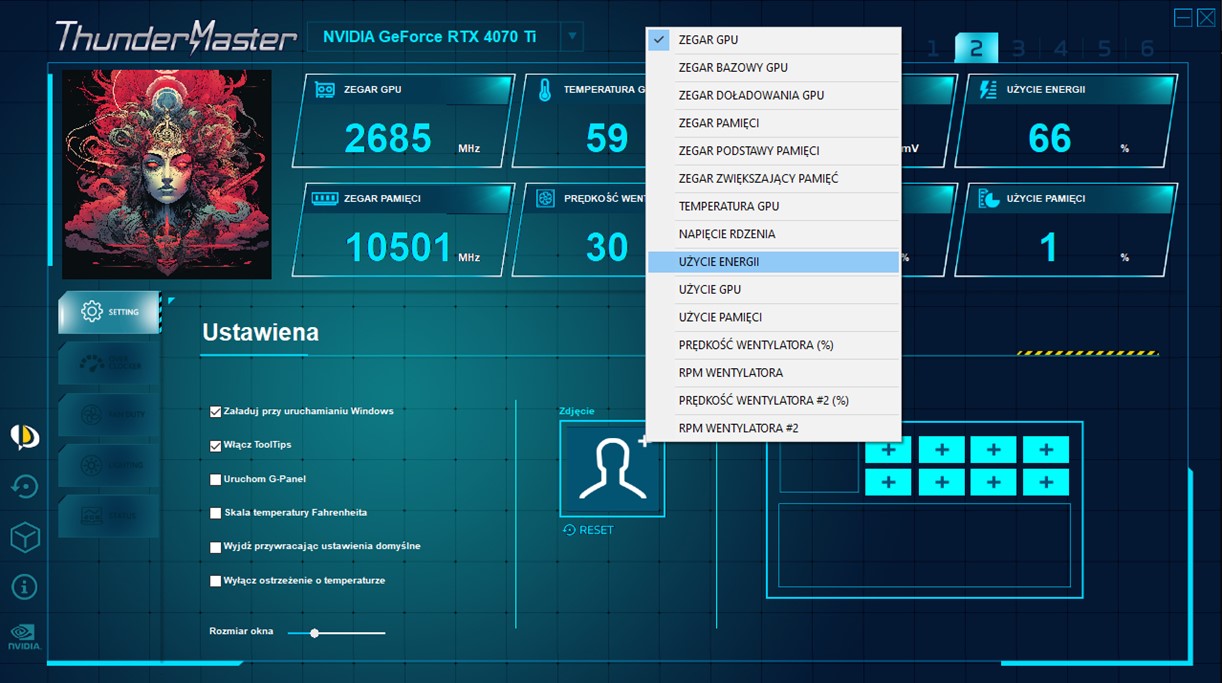Click the graphics card icon beside ZEGAR GPU
Screen dimensions: 1222x683
click(x=325, y=90)
